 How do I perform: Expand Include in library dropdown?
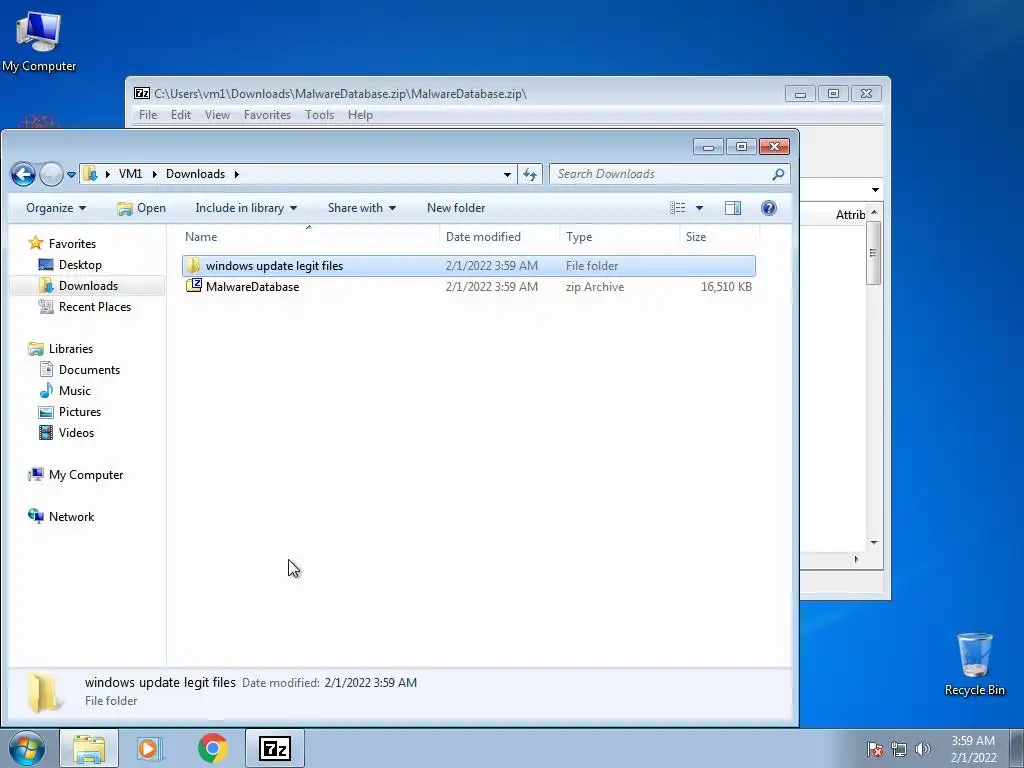pos(246,208)
